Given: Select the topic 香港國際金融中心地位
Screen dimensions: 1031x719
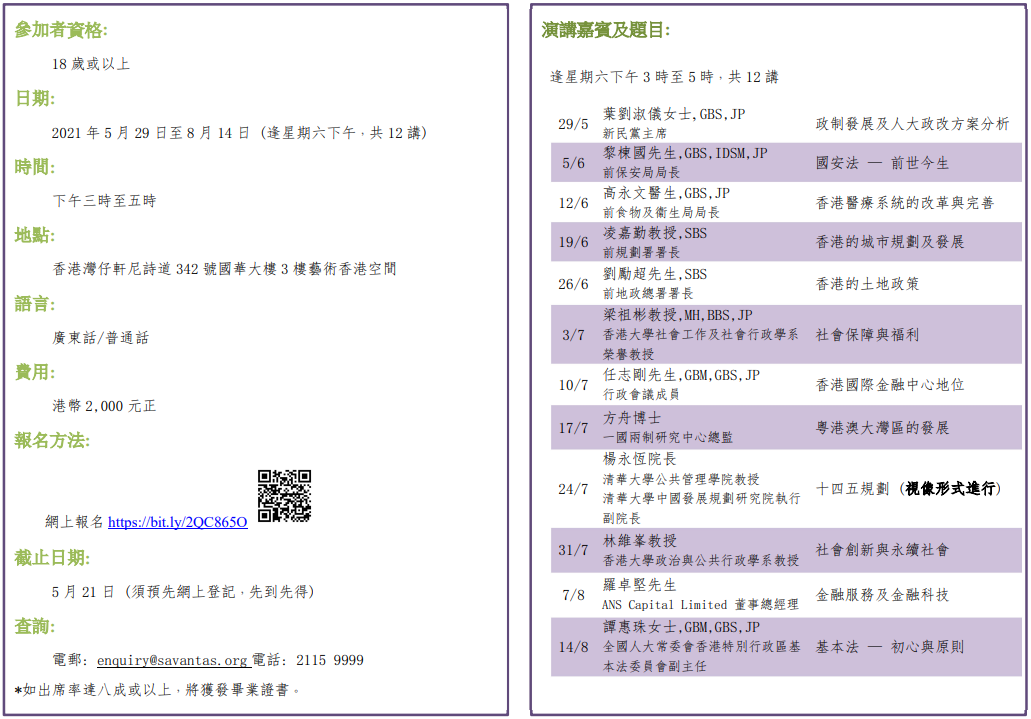Looking at the screenshot, I should 890,385.
